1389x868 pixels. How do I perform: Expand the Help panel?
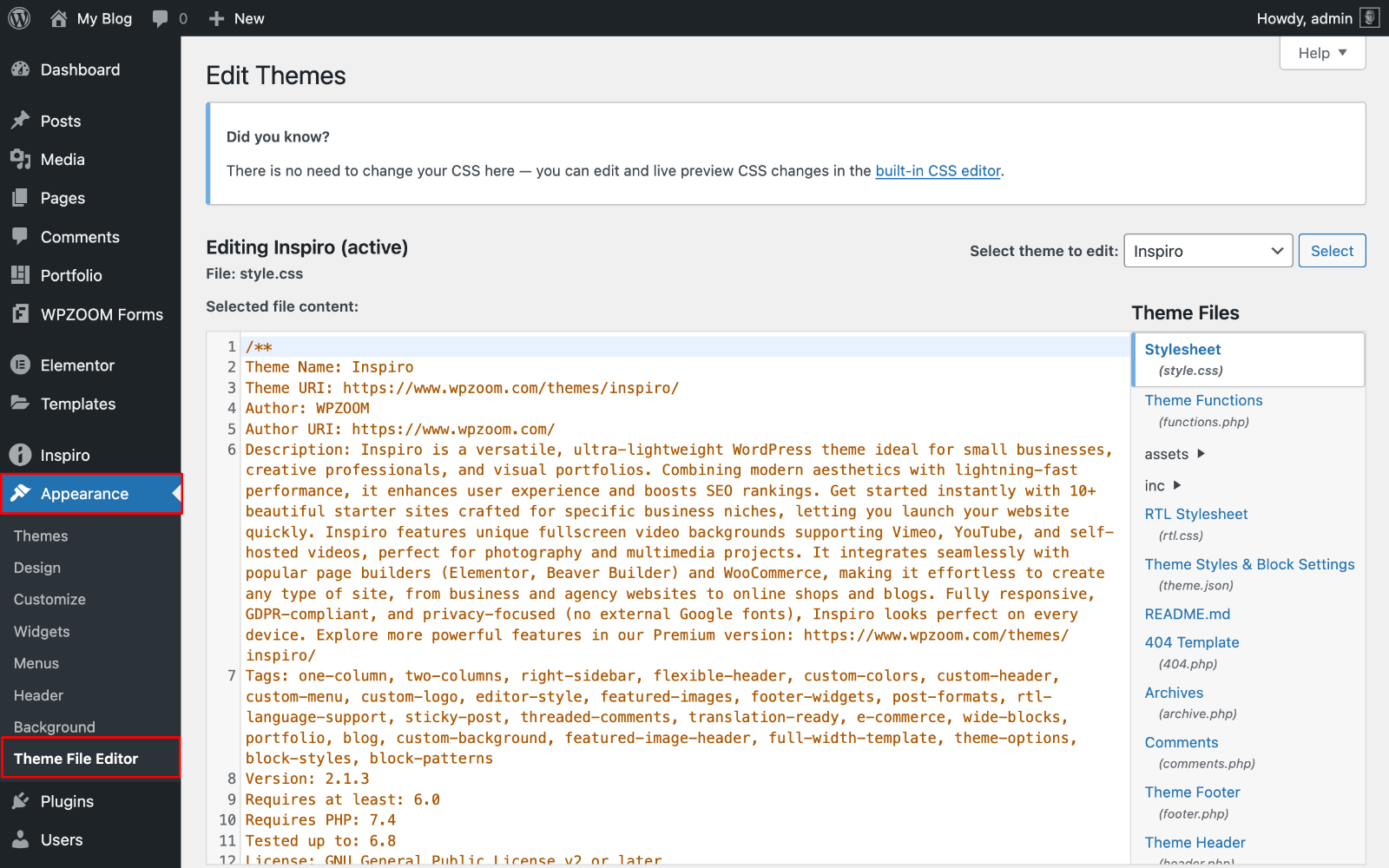click(1322, 53)
